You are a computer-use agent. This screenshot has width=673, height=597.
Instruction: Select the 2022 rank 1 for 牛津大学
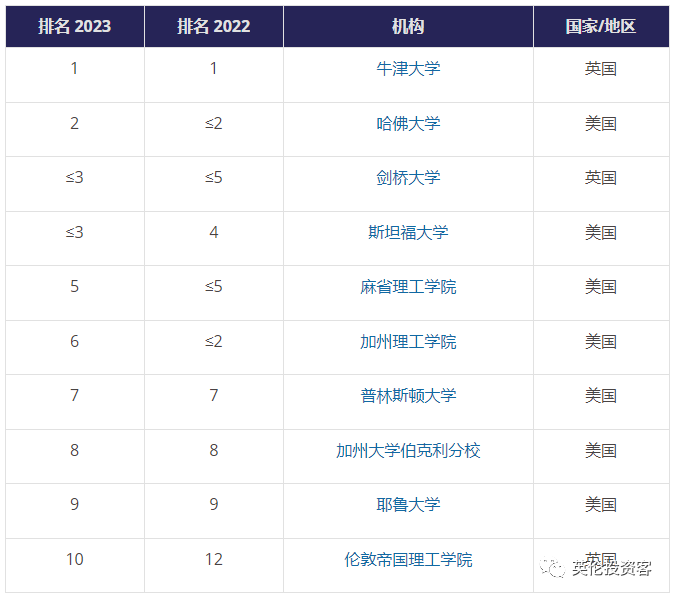coord(214,68)
